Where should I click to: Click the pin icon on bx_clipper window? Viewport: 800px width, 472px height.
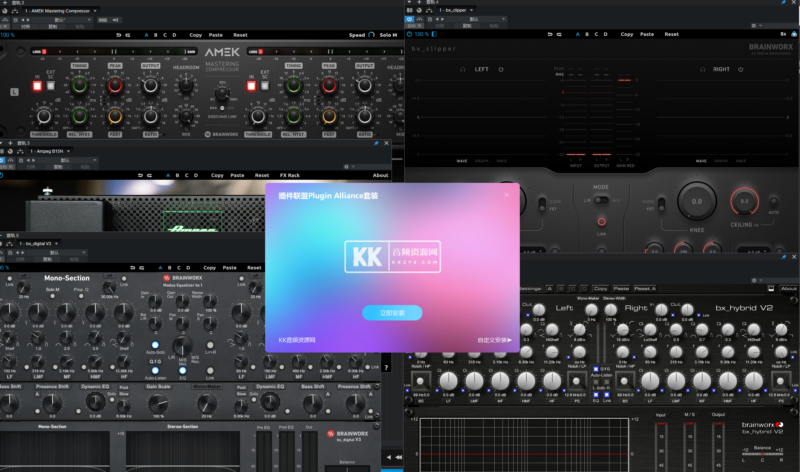[x=783, y=3]
